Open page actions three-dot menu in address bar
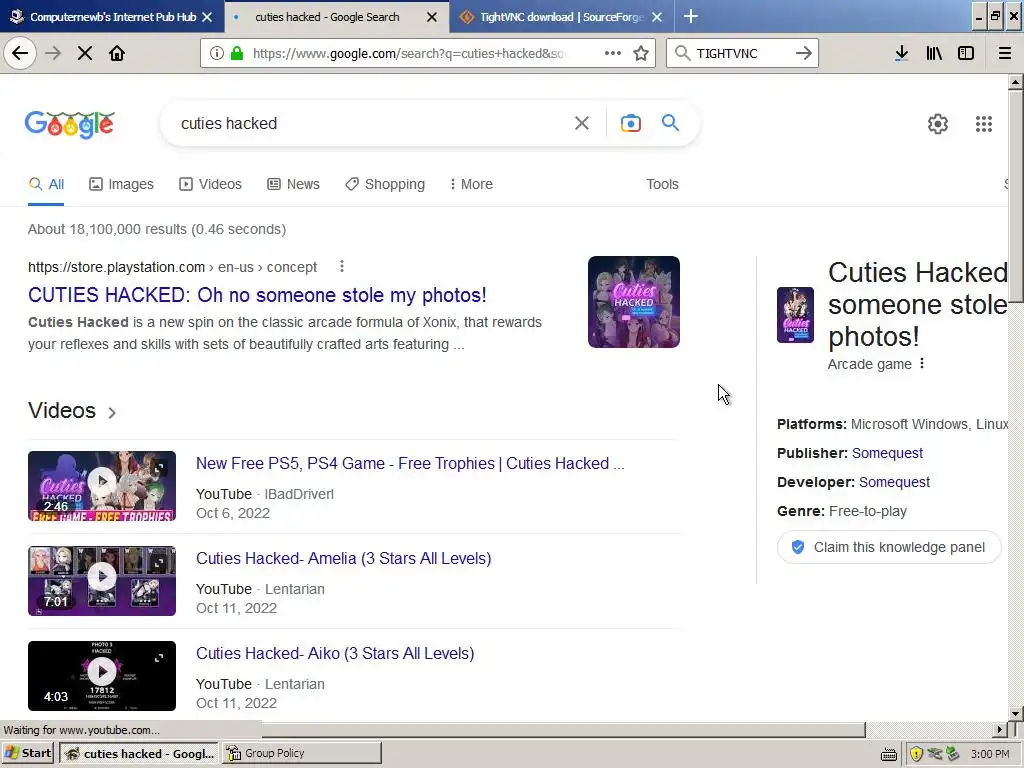The height and width of the screenshot is (768, 1024). coord(613,53)
